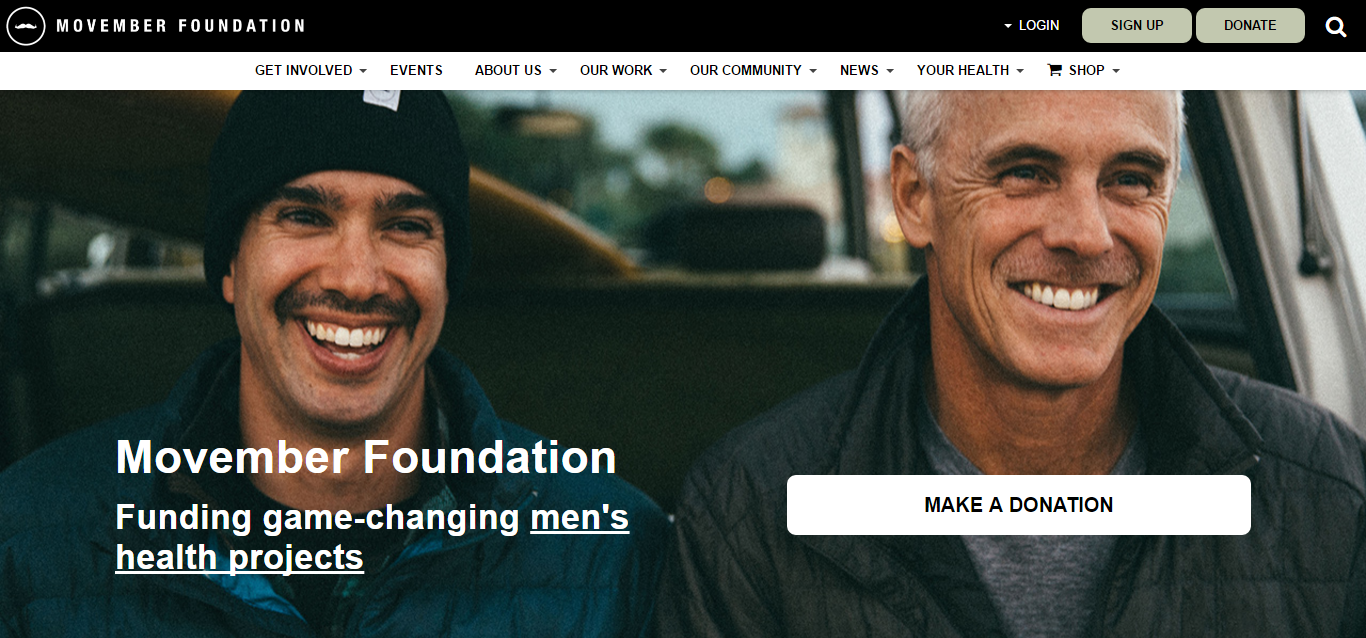
Task: Click the Movember Foundation header text
Action: coord(180,26)
